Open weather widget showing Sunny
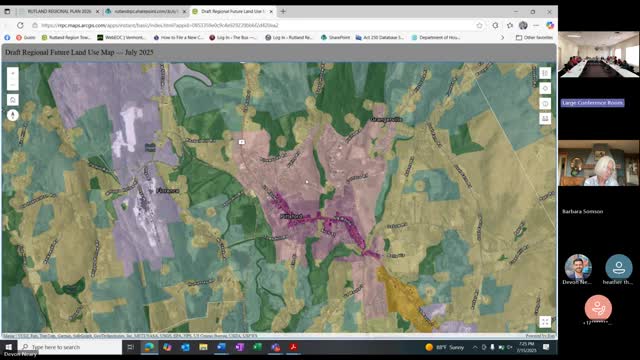 coord(445,347)
